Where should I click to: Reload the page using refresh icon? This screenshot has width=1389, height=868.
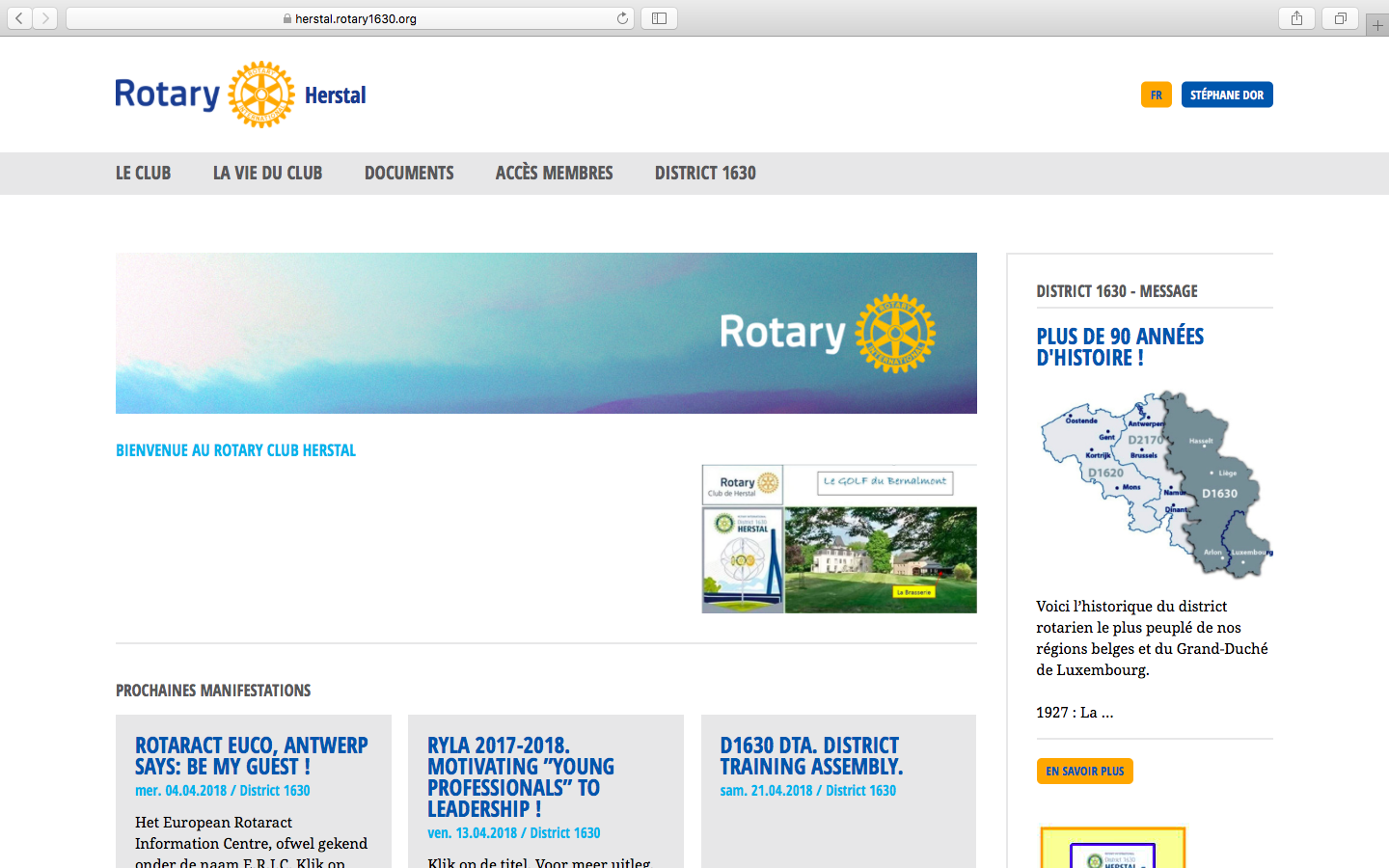click(622, 18)
